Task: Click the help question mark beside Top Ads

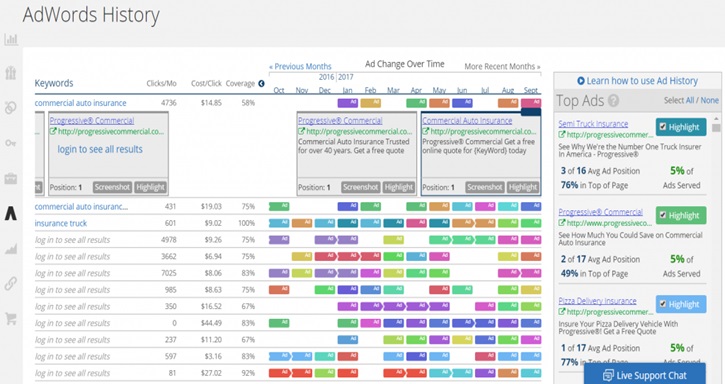Action: click(x=614, y=100)
